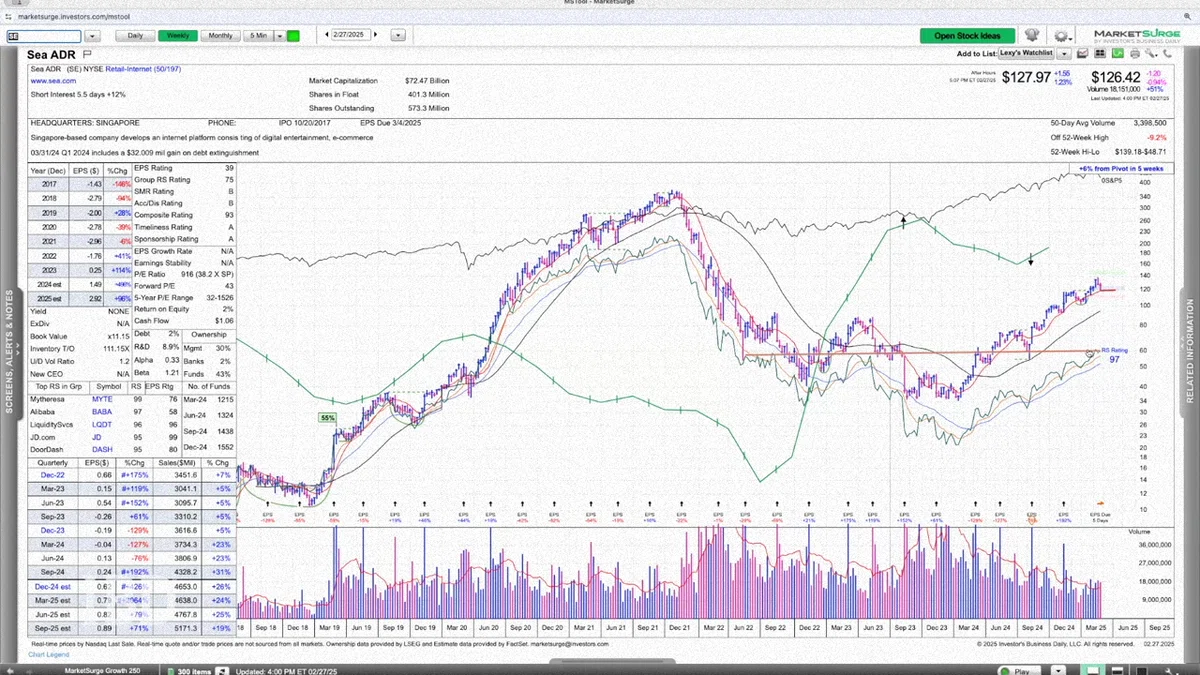Go to previous date with left arrow

(x=327, y=35)
